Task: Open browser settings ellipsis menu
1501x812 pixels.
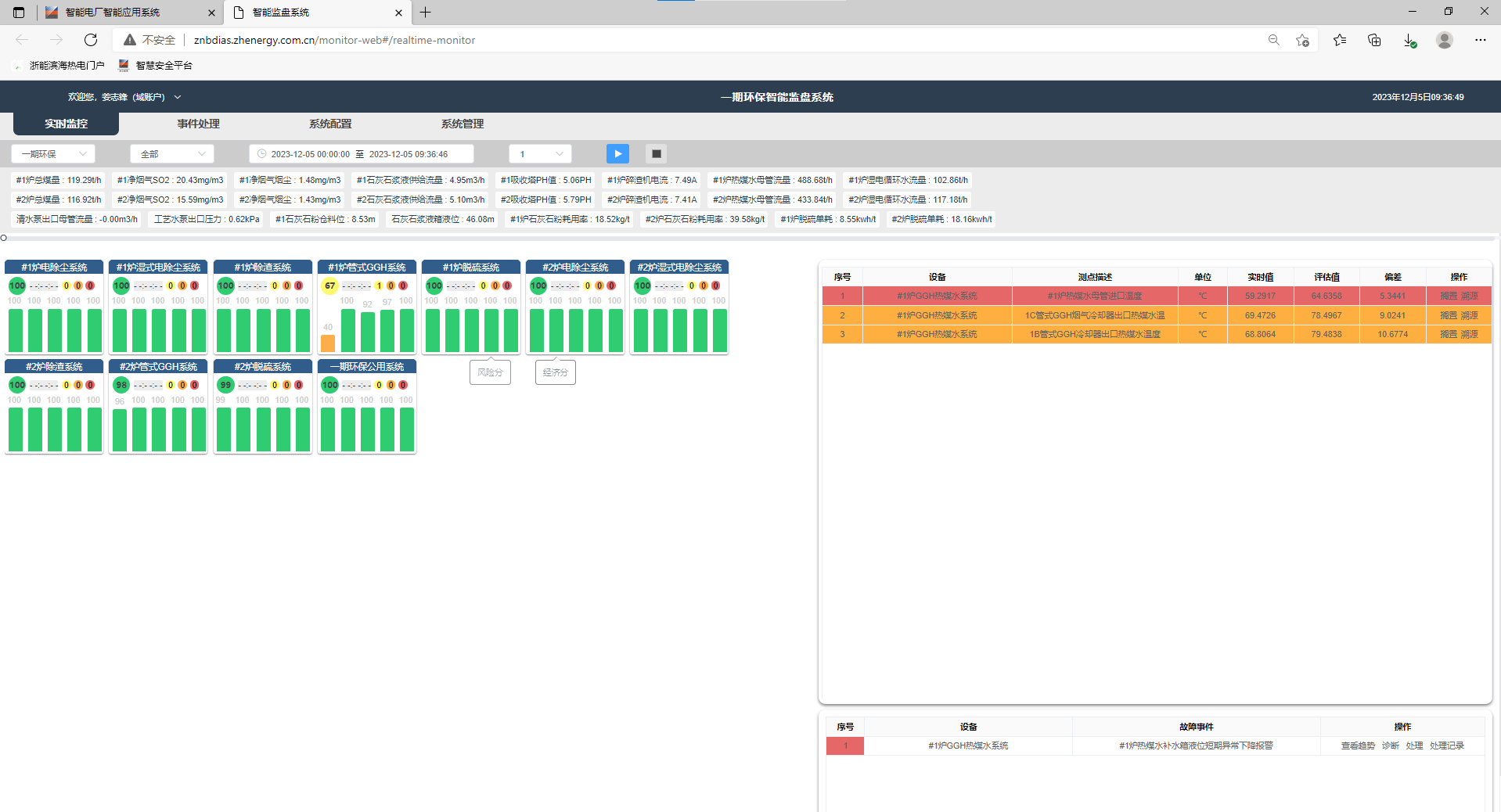Action: [x=1480, y=40]
